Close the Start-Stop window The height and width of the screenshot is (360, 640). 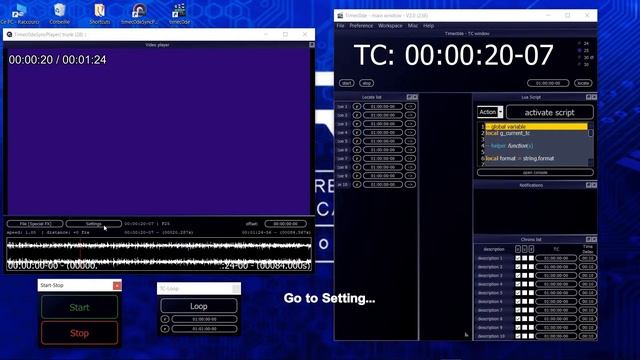pyautogui.click(x=117, y=285)
